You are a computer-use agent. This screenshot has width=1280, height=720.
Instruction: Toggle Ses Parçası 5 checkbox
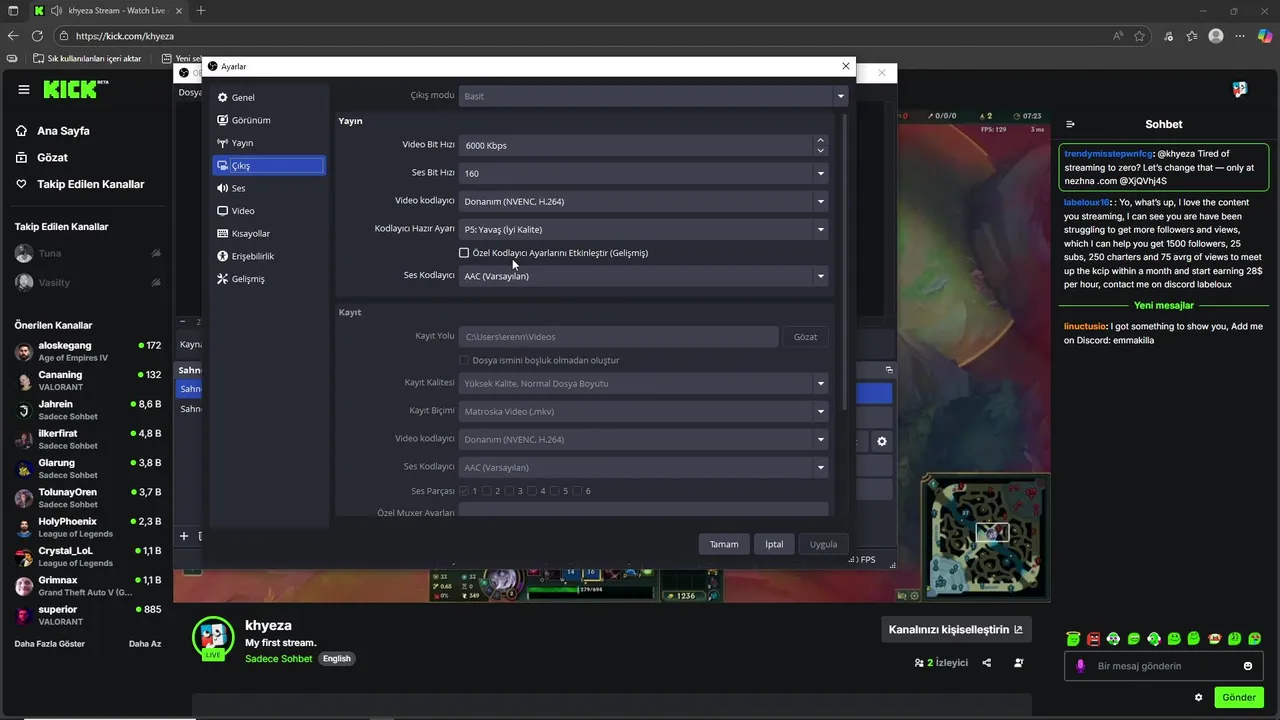[555, 491]
